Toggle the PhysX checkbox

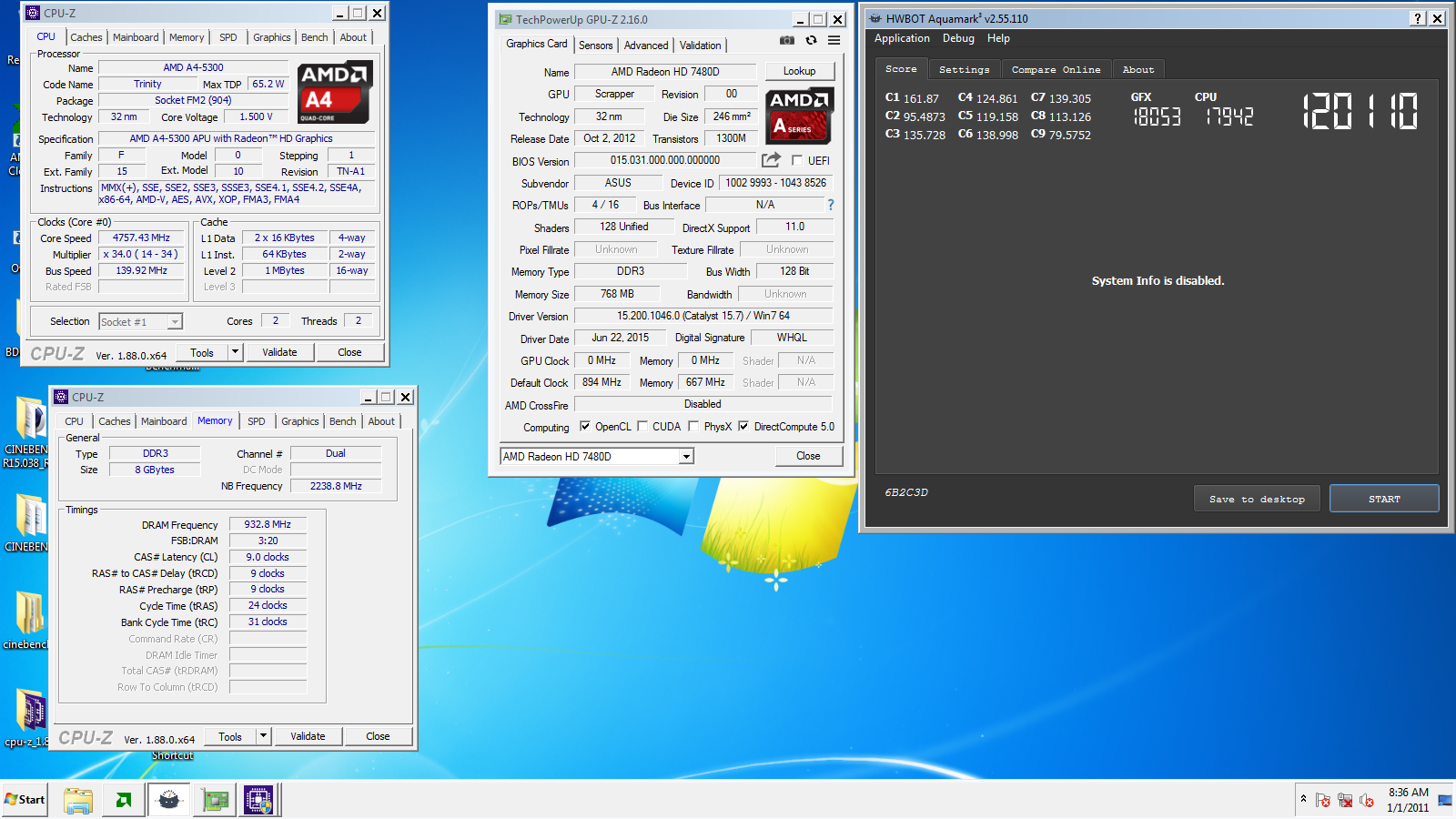(x=693, y=426)
